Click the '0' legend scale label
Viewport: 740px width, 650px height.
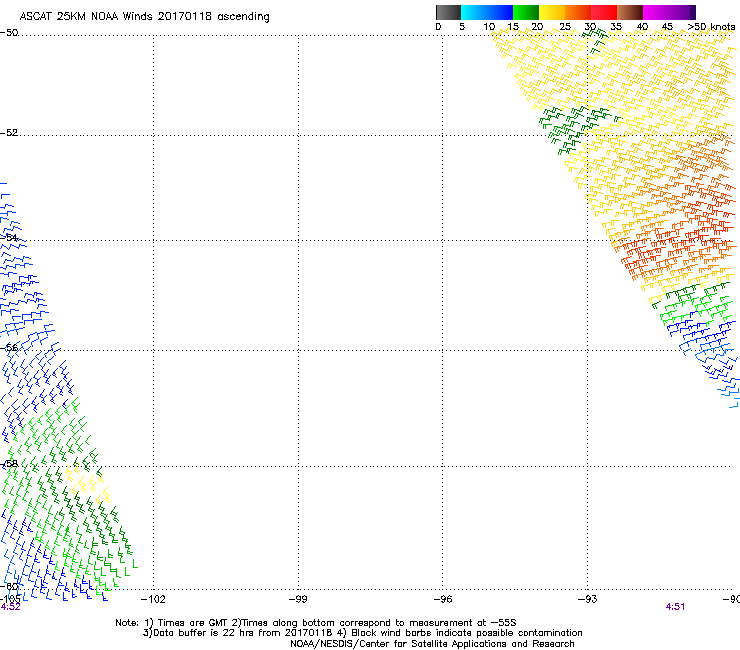438,27
